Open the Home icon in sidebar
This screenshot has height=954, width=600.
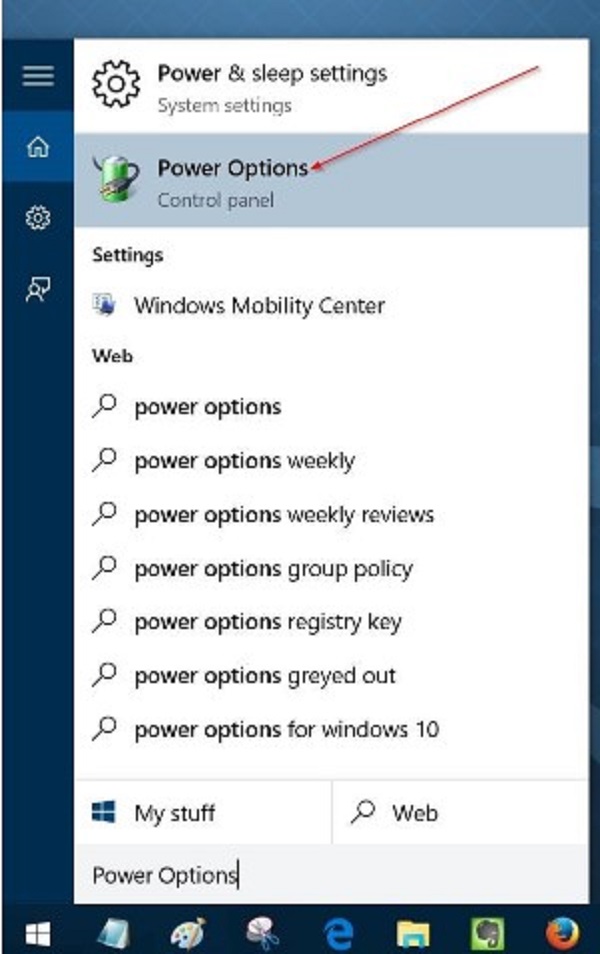[37, 148]
